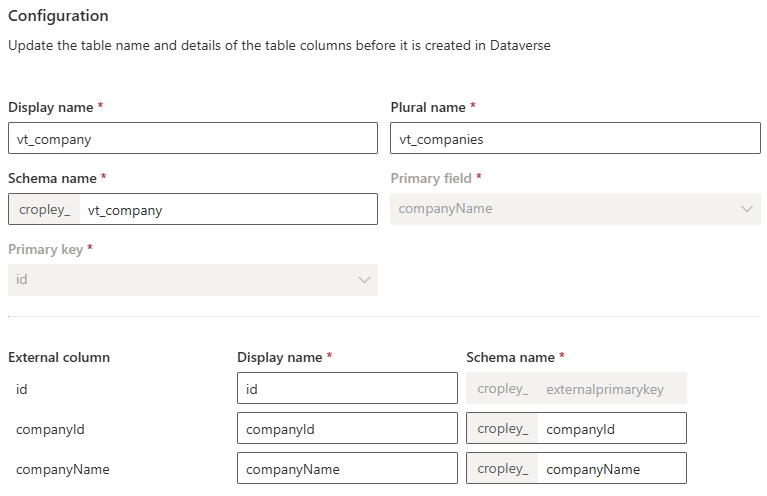Open the Primary key dropdown arrow
This screenshot has width=767, height=496.
[x=364, y=280]
